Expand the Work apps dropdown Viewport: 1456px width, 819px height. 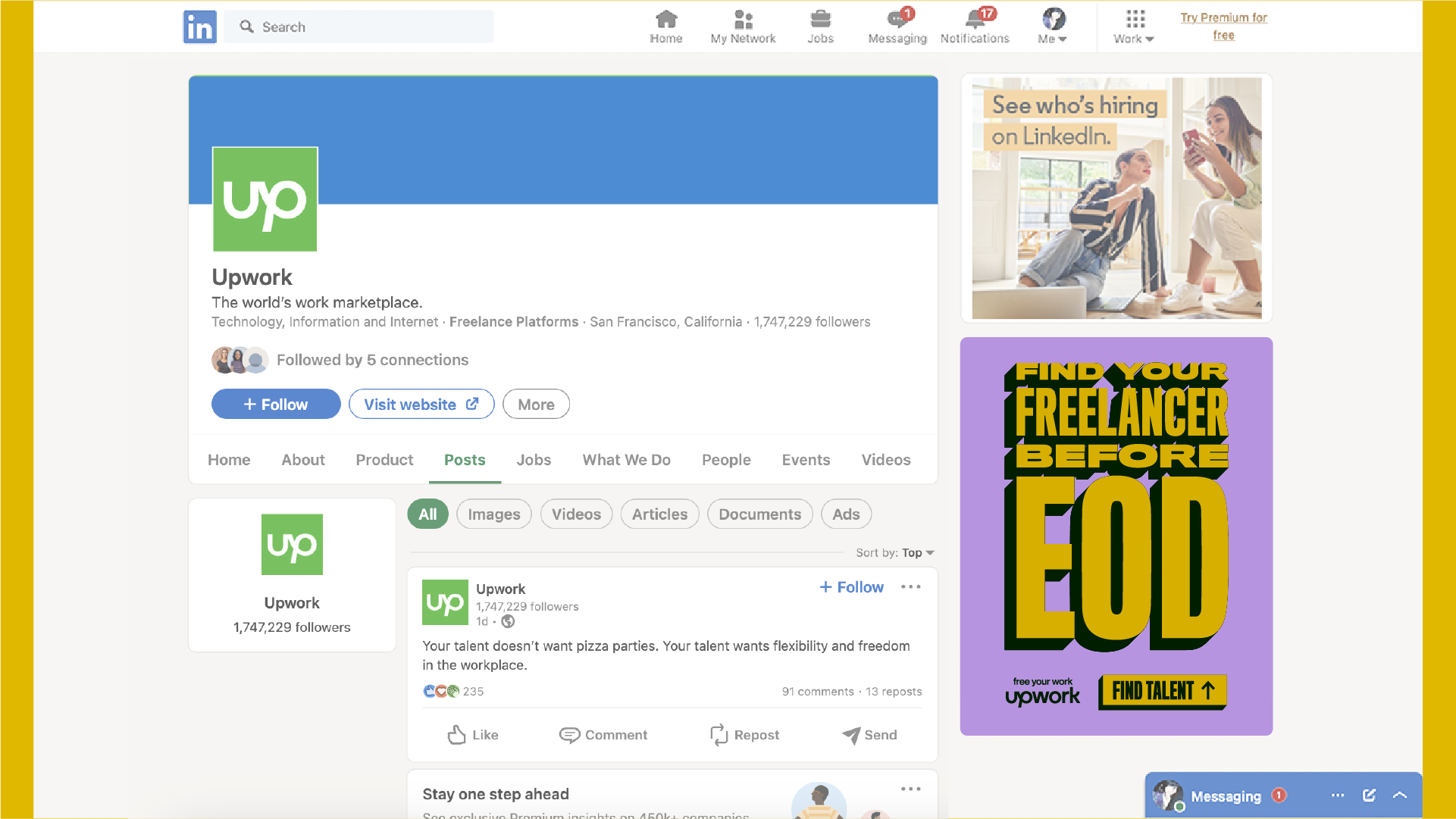1134,27
